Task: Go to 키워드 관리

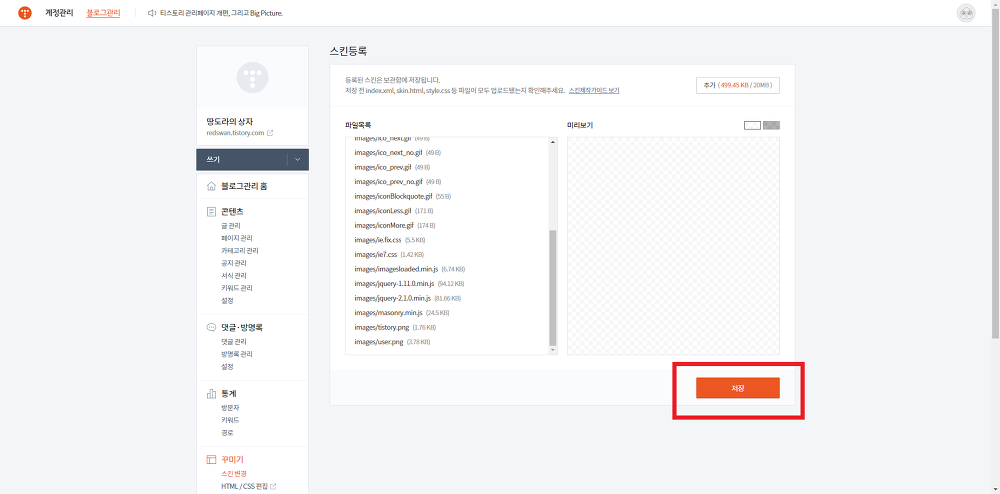Action: tap(236, 288)
